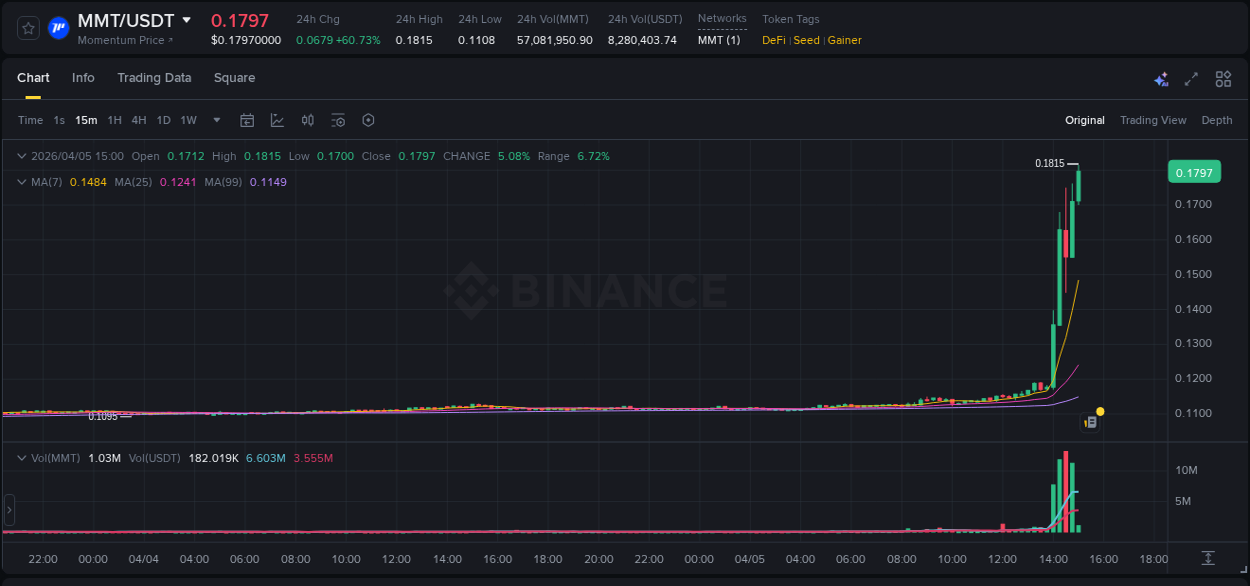This screenshot has width=1250, height=586.
Task: Switch chart to Trading View mode
Action: coord(1153,119)
